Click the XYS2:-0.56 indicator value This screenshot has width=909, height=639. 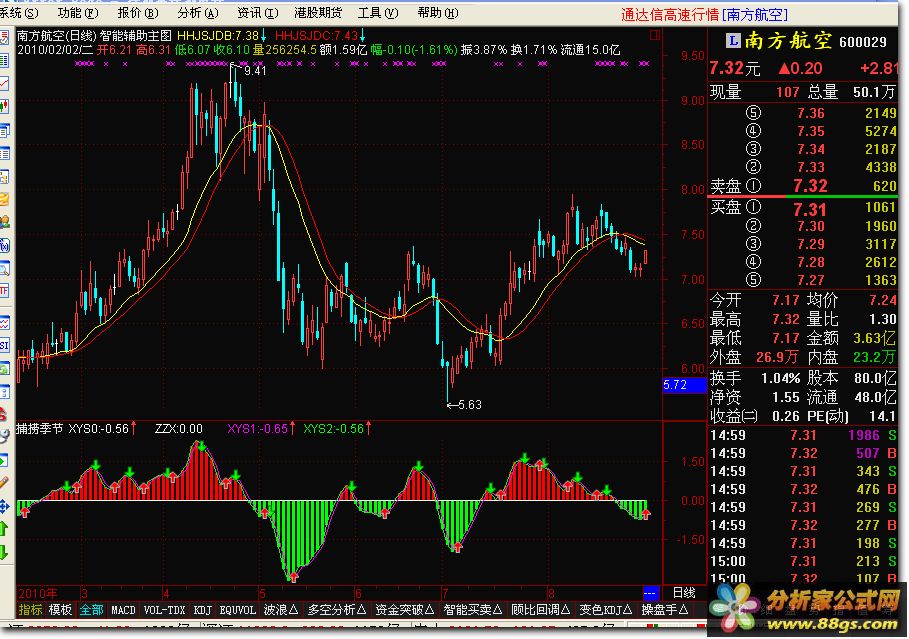333,429
